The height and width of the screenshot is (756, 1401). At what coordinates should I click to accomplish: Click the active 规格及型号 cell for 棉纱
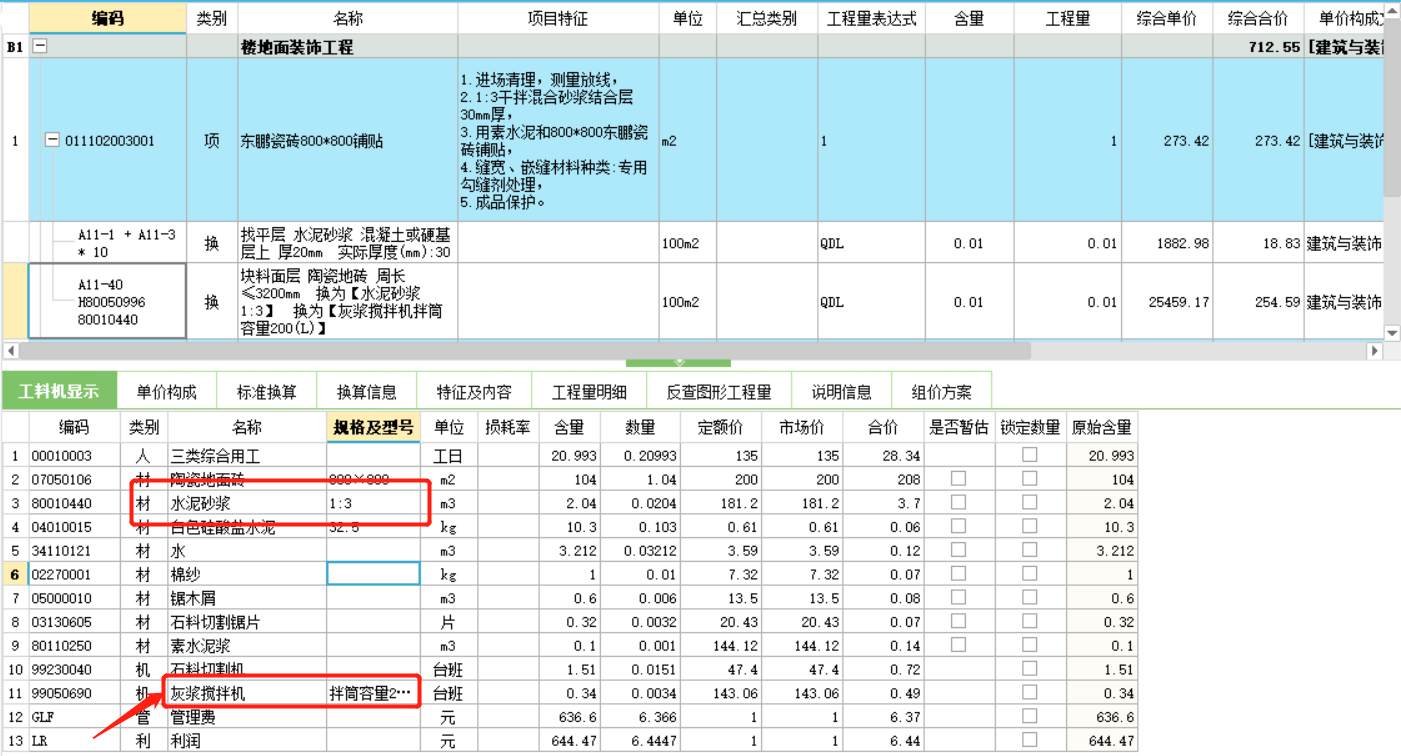373,574
